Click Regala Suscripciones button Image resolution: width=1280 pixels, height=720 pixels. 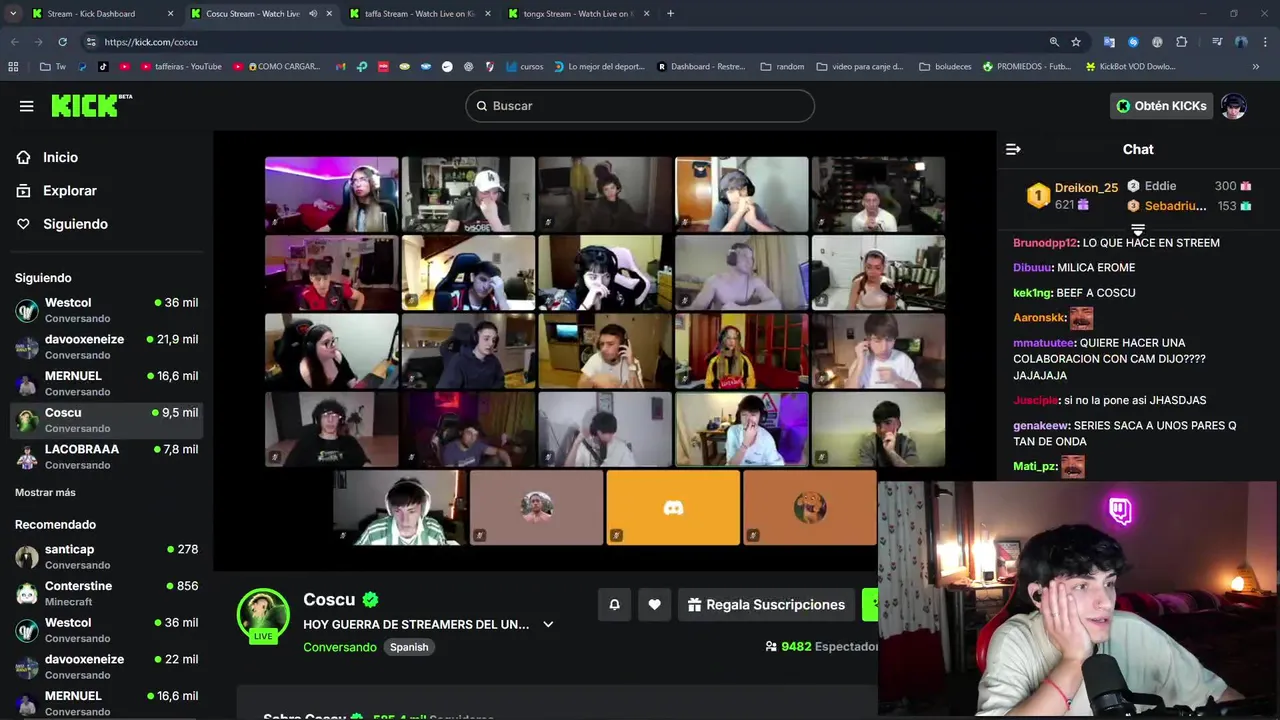[x=767, y=604]
